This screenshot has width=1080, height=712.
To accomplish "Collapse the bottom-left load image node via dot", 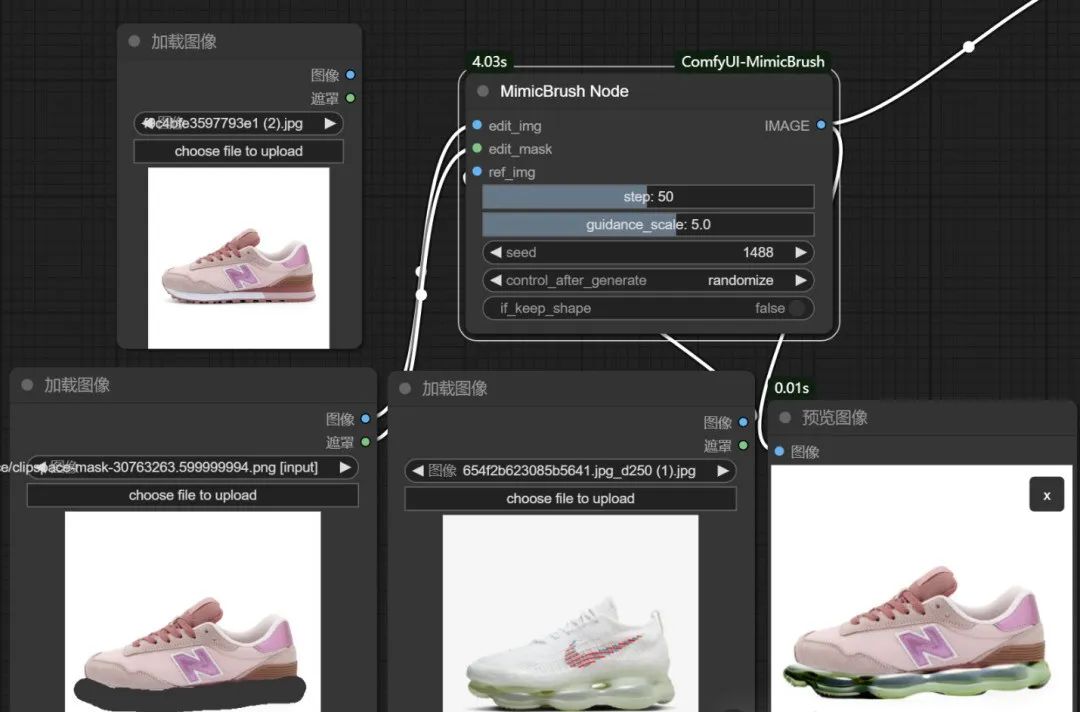I will point(27,385).
